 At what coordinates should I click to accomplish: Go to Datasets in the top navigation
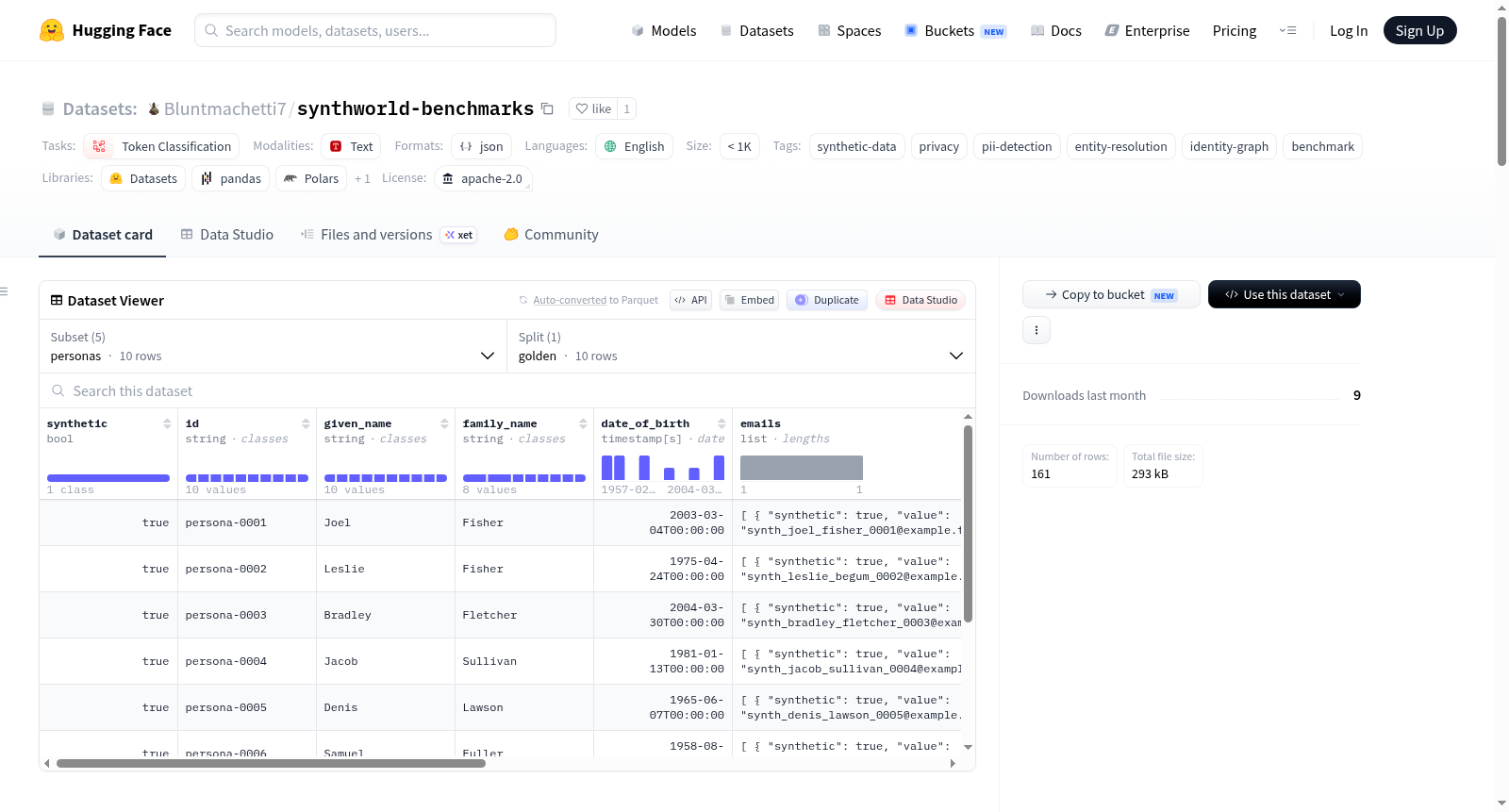(757, 30)
